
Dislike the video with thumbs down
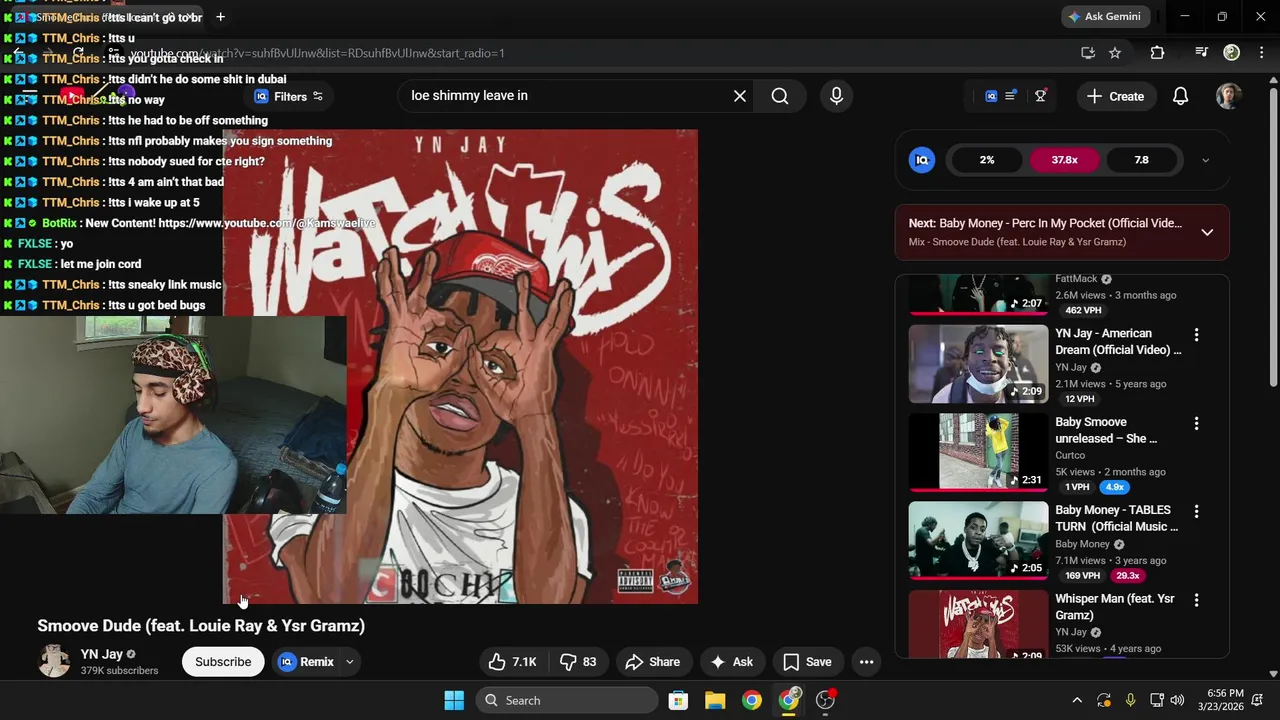578,662
